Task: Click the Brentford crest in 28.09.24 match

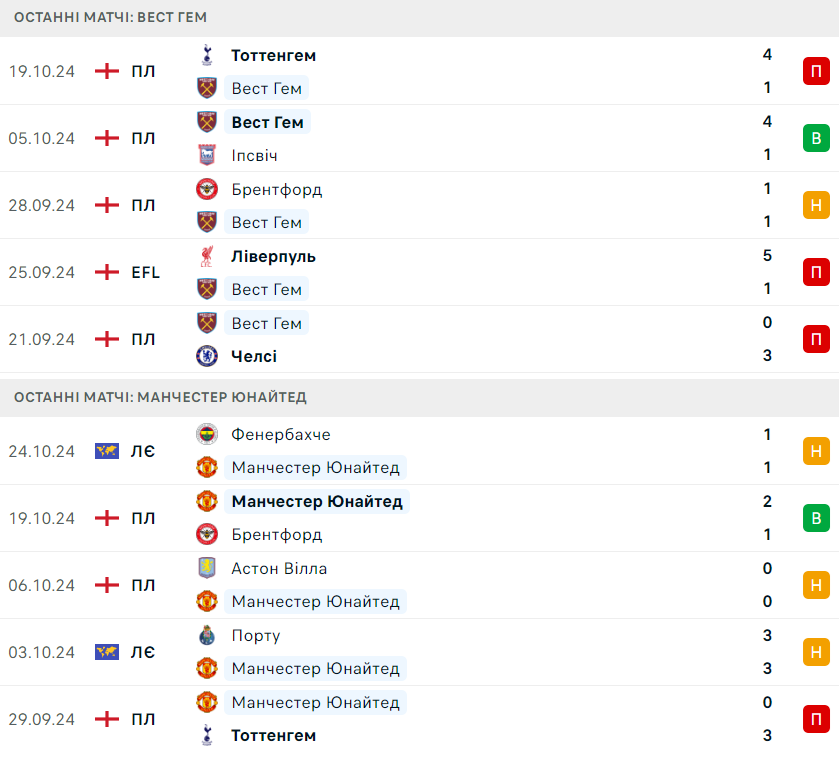Action: (207, 189)
